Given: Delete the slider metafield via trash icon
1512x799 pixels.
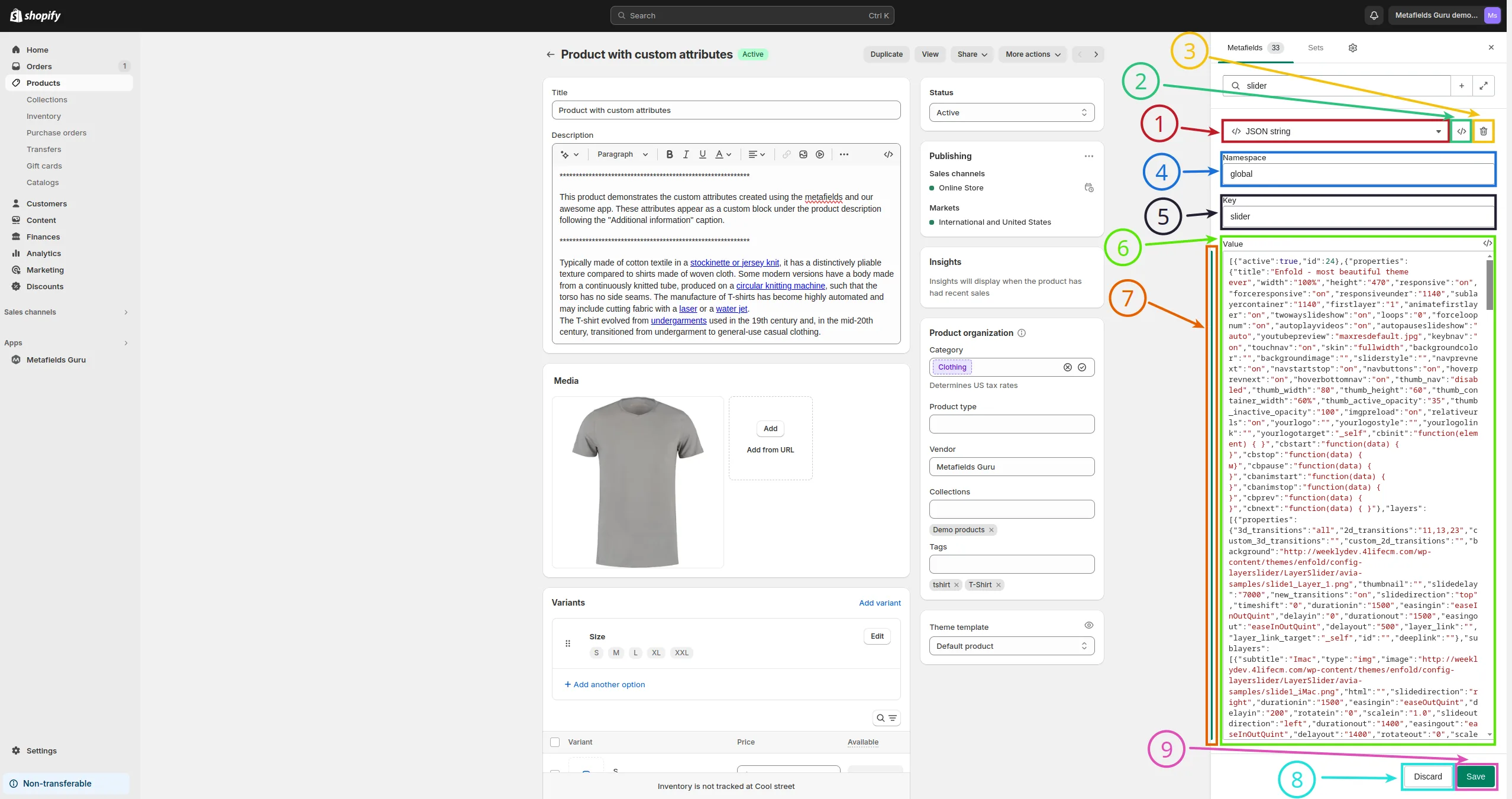Looking at the screenshot, I should [1483, 131].
